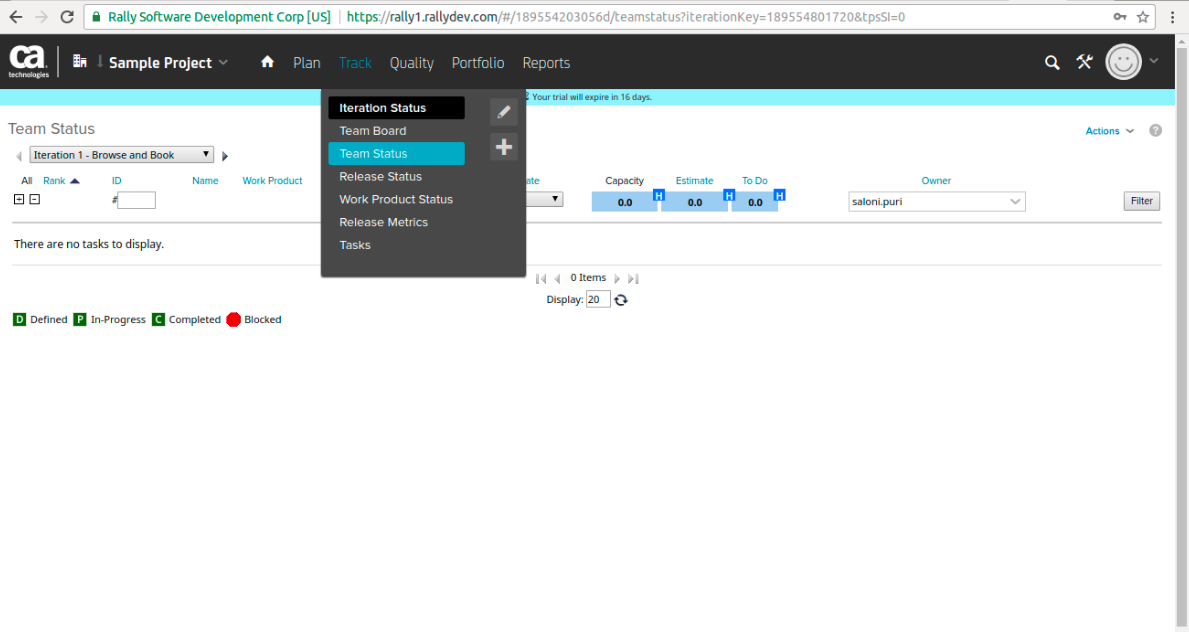
Task: Open the Iteration 1 - Browse and Book selector
Action: (121, 155)
